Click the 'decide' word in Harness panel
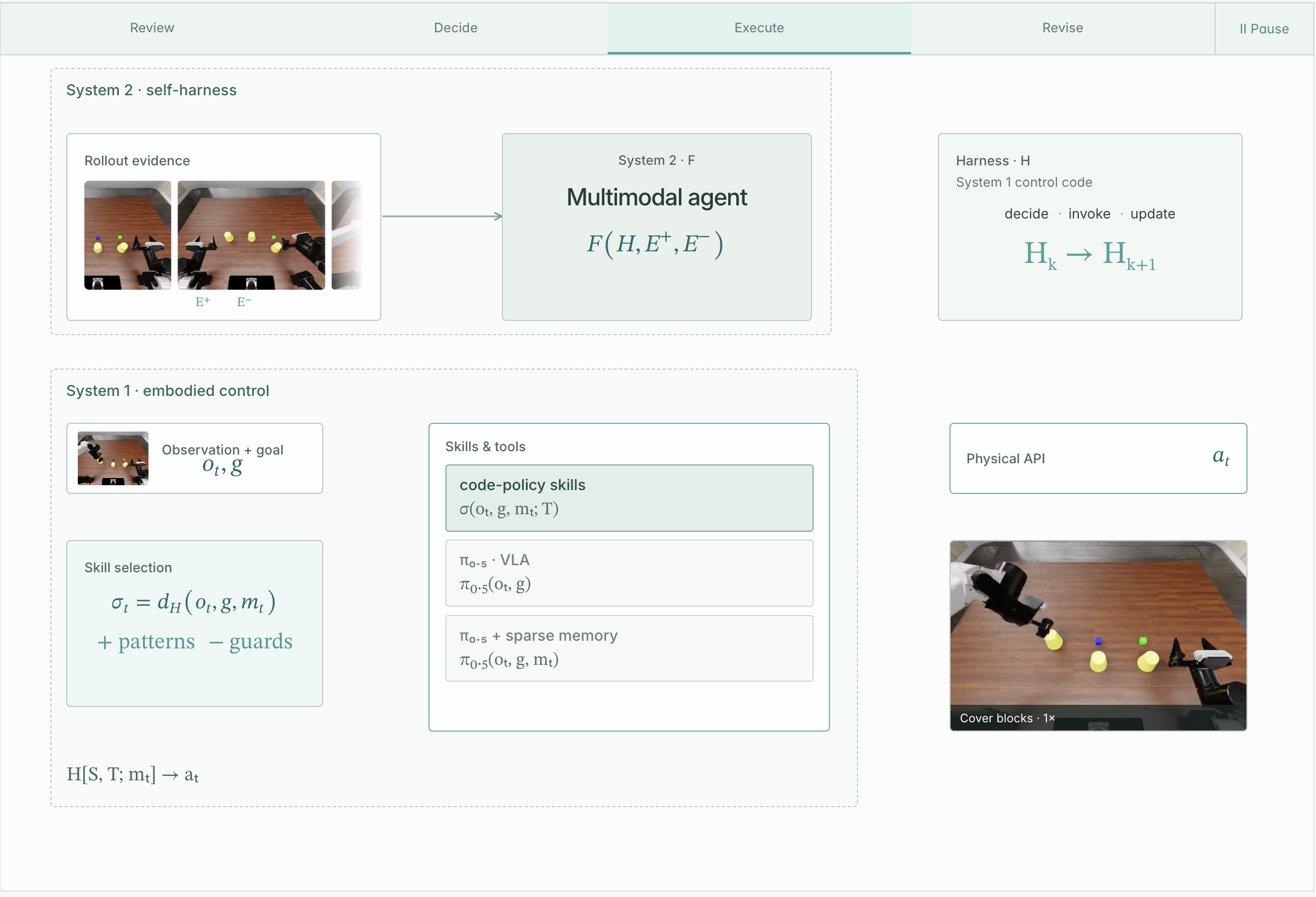The width and height of the screenshot is (1316, 897). tap(1026, 214)
